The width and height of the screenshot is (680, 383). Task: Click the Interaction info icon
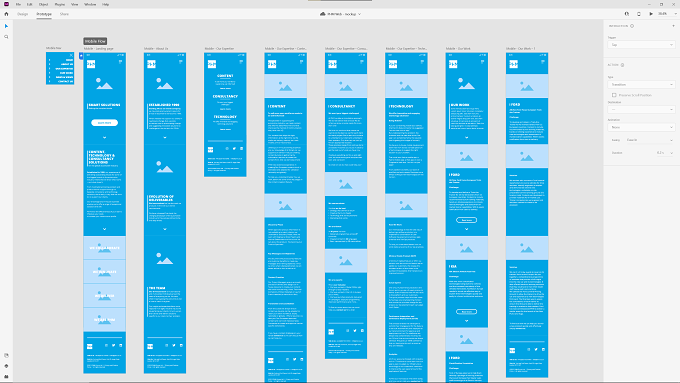pyautogui.click(x=632, y=26)
